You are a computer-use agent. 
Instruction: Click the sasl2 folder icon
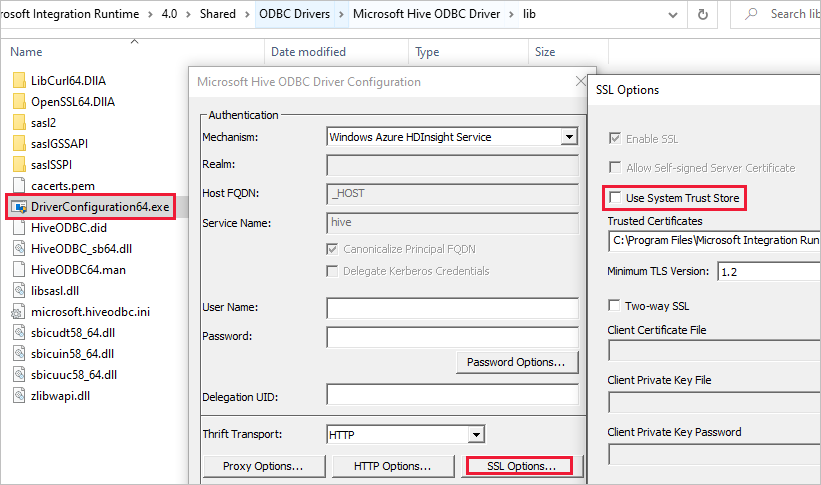19,123
